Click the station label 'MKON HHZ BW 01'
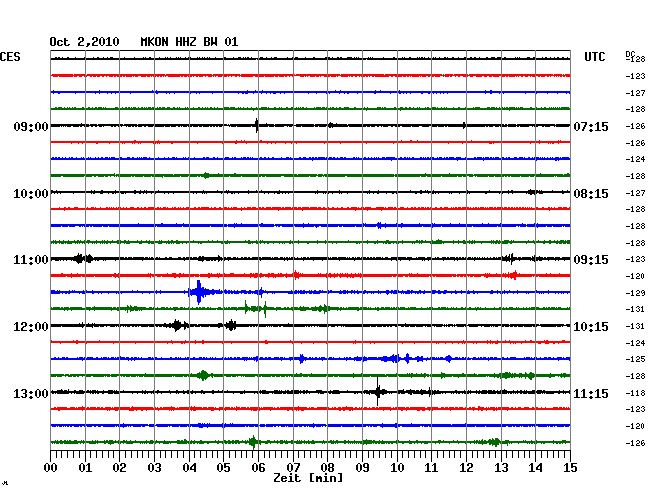 tap(189, 42)
